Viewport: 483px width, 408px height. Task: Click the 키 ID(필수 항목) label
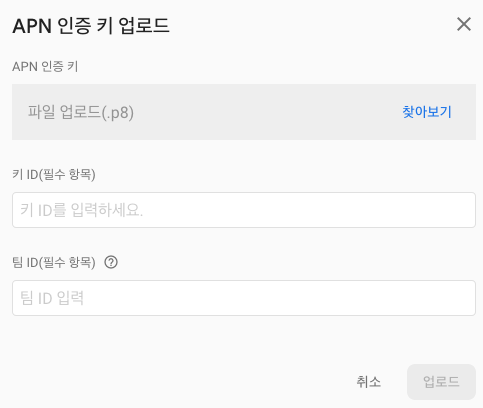click(x=54, y=174)
